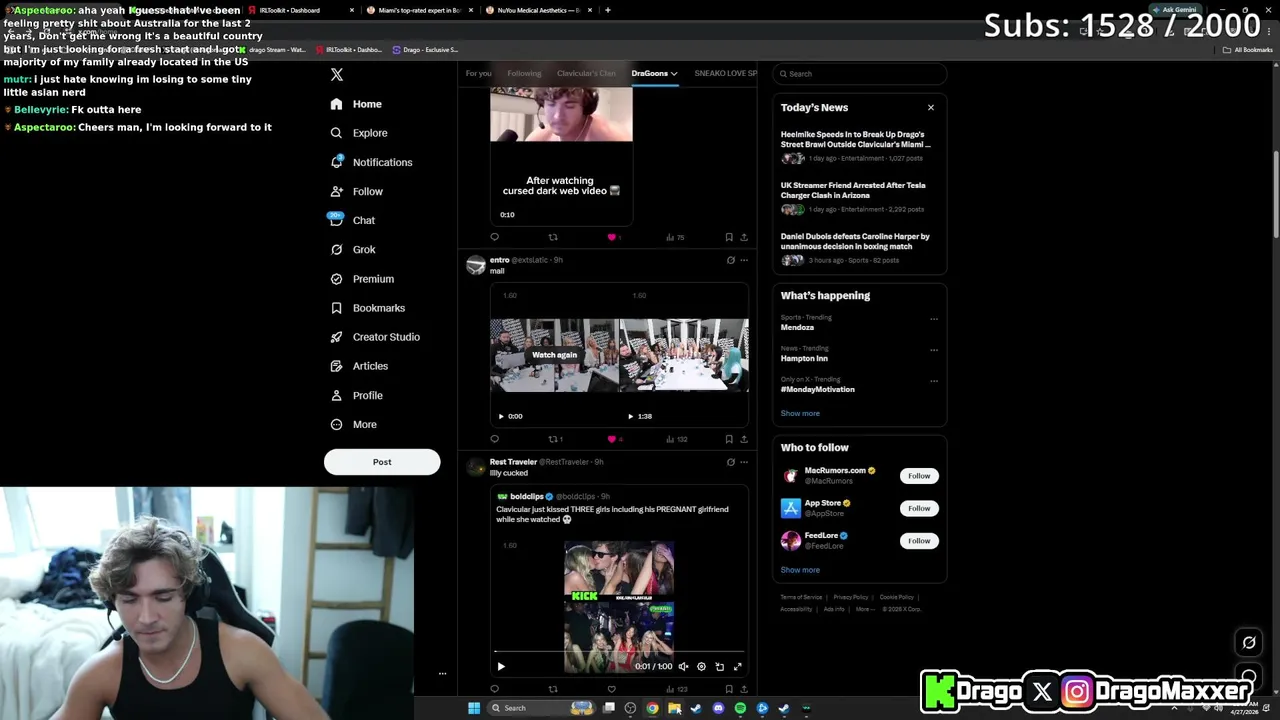Show more under Who to follow
Image resolution: width=1280 pixels, height=720 pixels.
[800, 570]
